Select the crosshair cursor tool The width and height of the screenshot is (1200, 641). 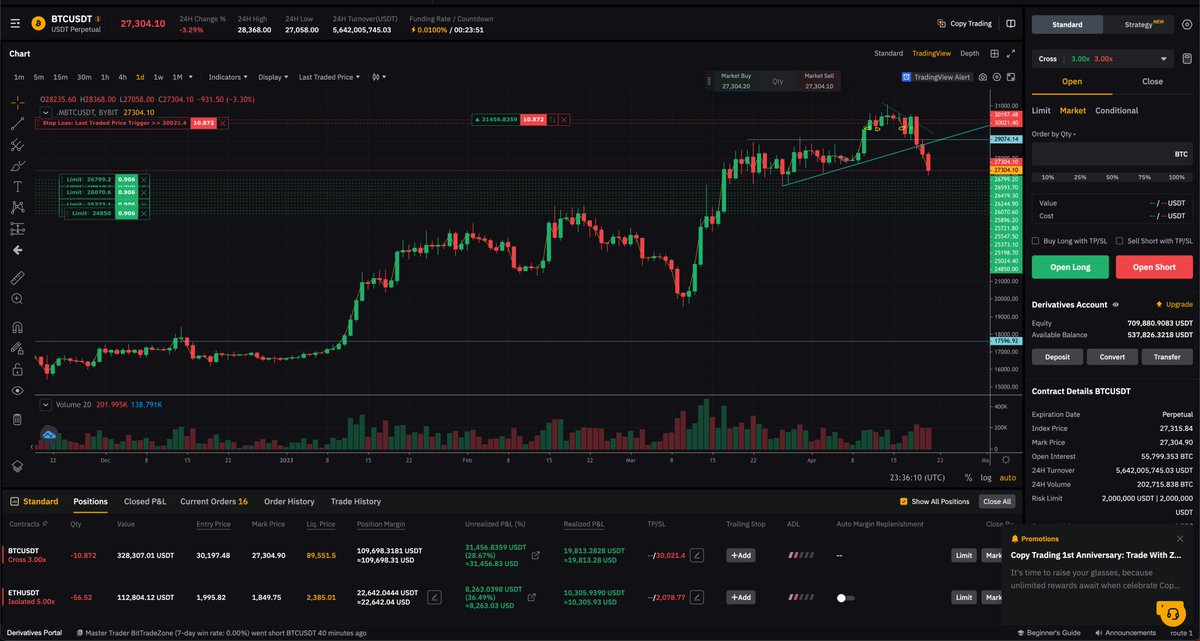(17, 102)
